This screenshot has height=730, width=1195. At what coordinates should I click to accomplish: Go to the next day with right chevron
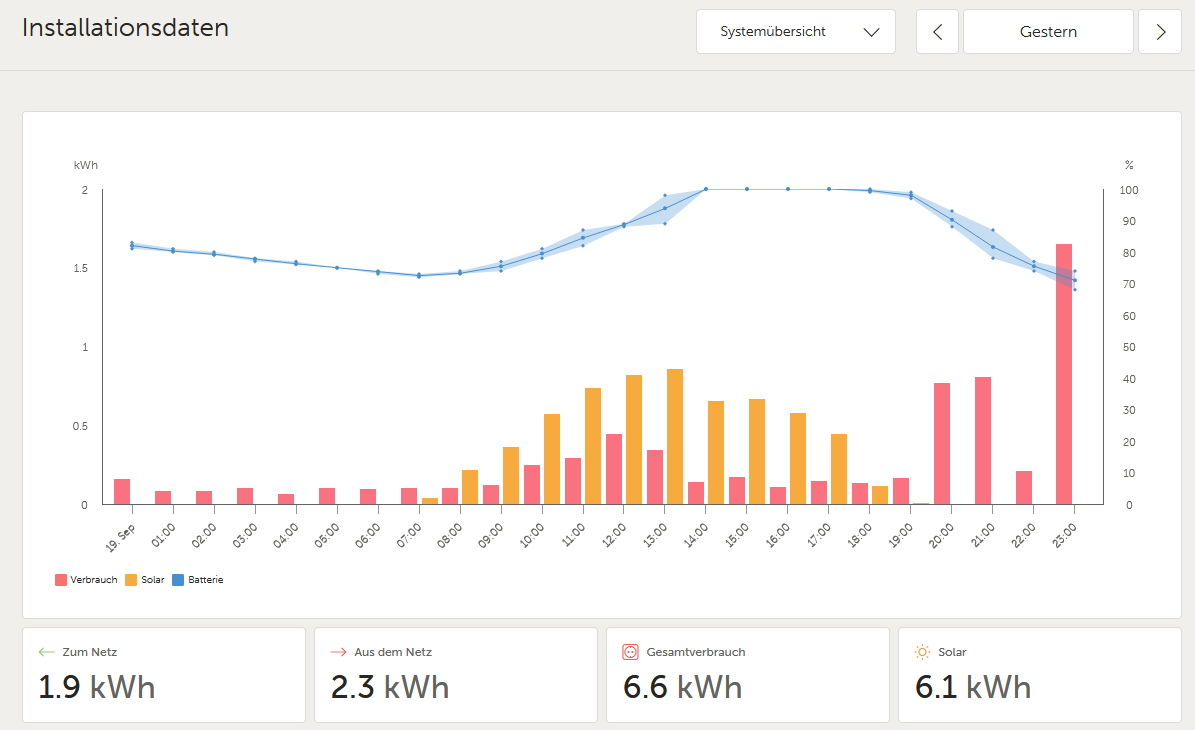point(1160,32)
